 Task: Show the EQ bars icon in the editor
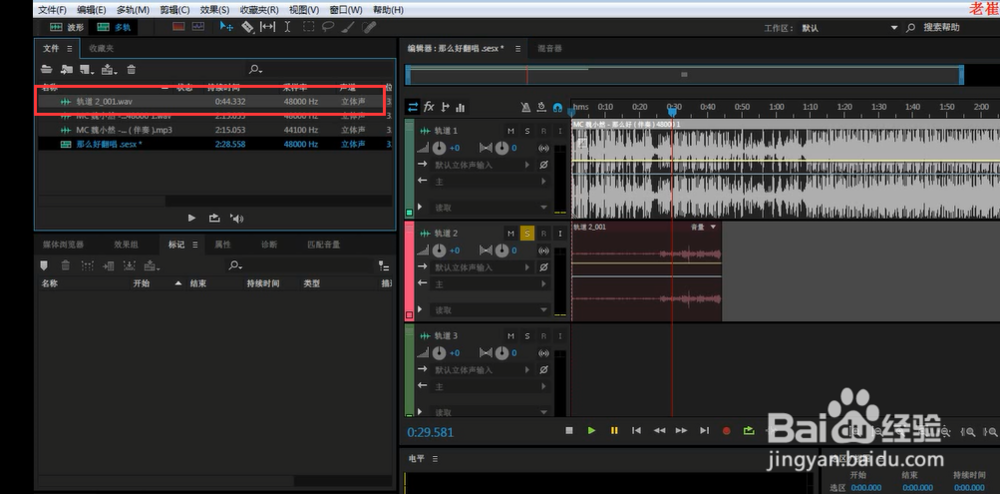click(460, 107)
